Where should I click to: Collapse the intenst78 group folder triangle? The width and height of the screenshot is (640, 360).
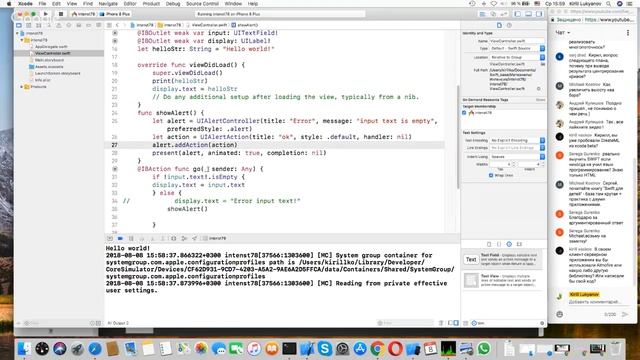click(22, 40)
